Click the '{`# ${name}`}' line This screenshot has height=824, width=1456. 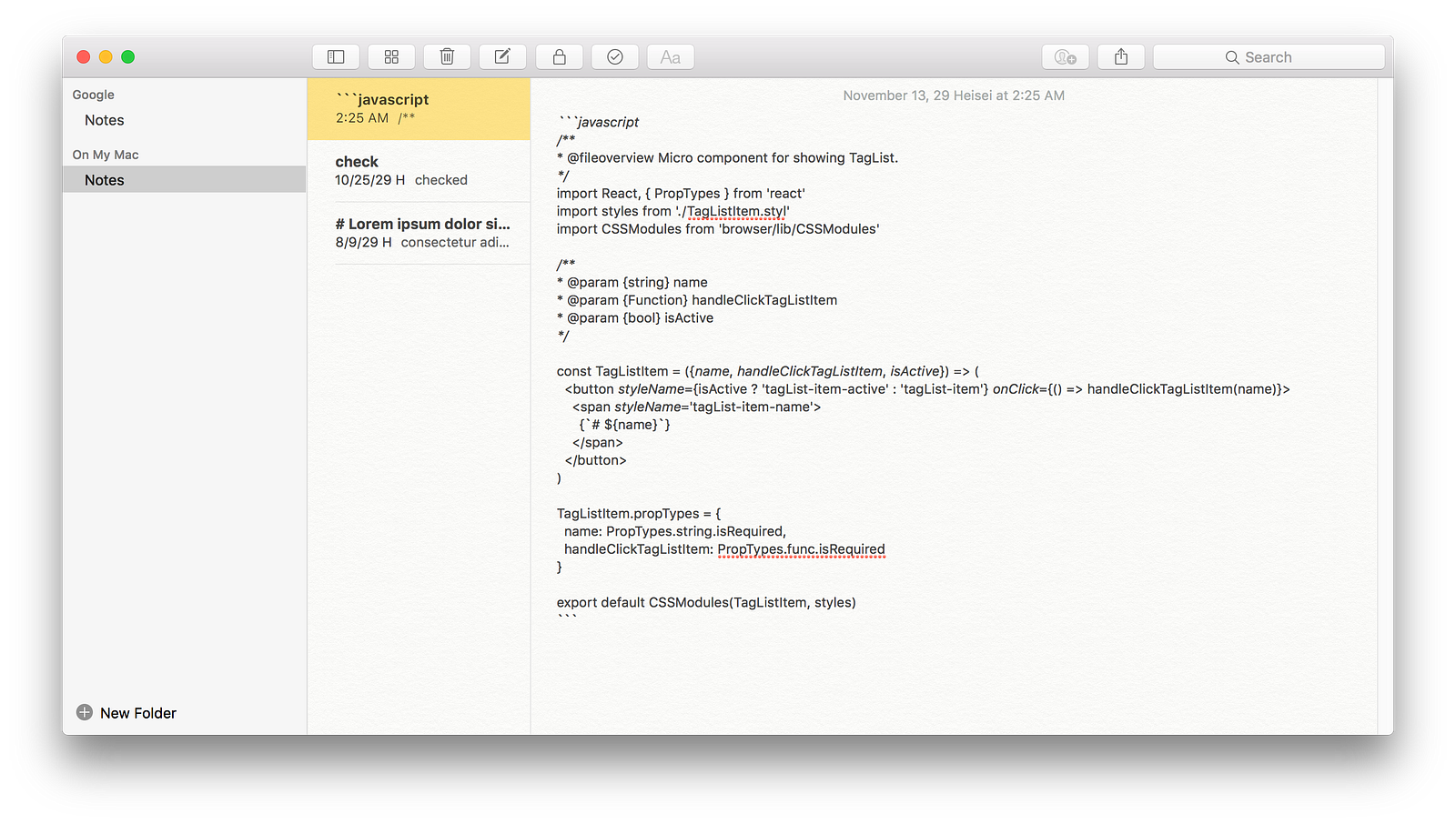click(x=624, y=425)
